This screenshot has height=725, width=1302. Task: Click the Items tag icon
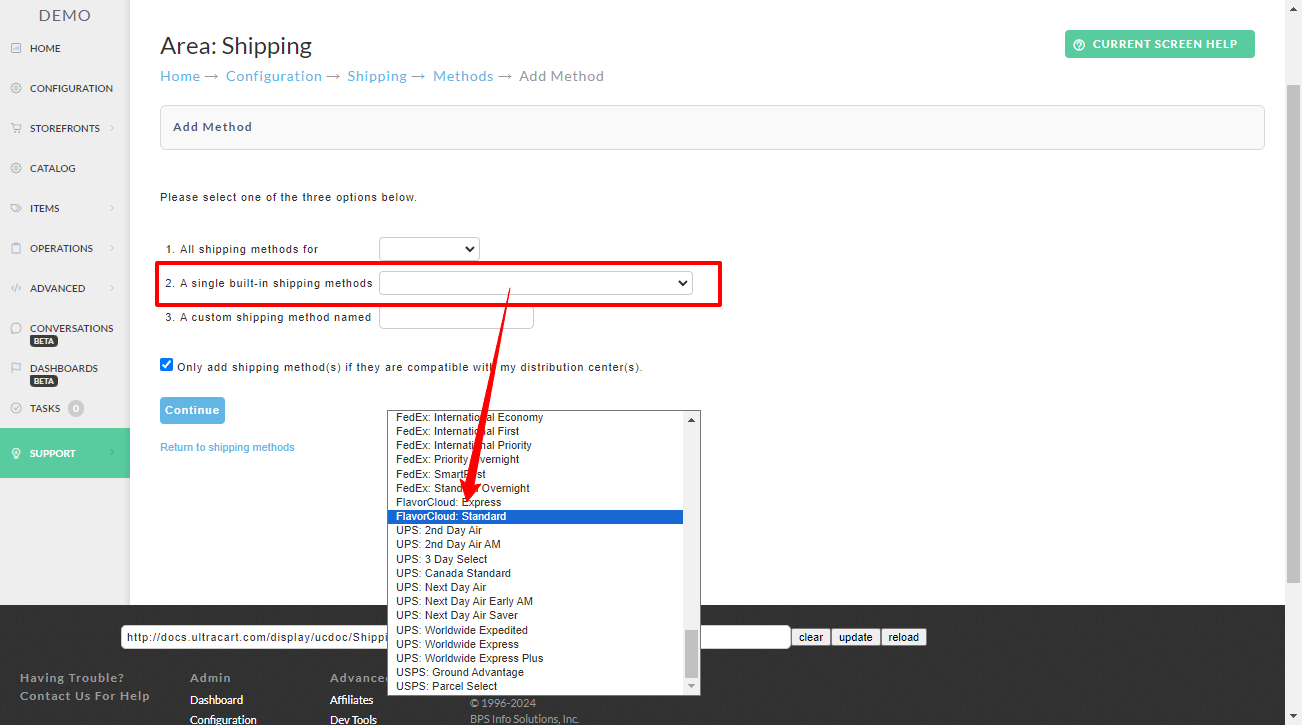[16, 208]
